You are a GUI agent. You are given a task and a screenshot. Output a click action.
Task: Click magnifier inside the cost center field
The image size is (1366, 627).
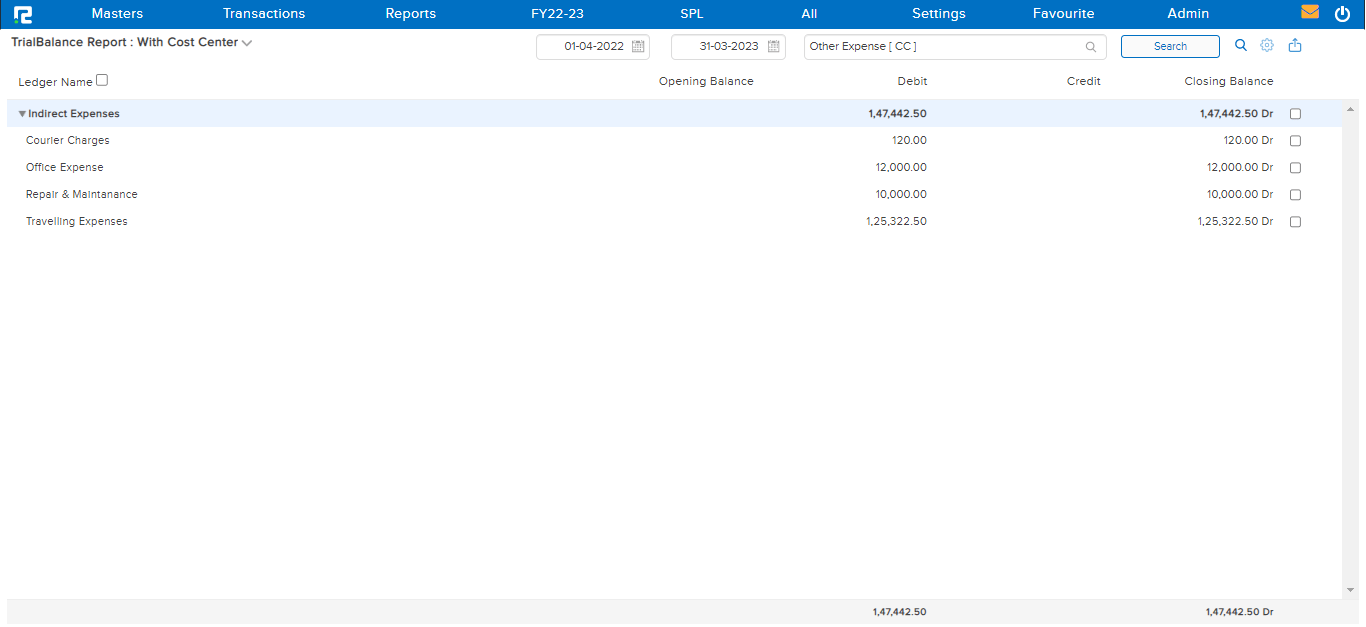[1091, 47]
